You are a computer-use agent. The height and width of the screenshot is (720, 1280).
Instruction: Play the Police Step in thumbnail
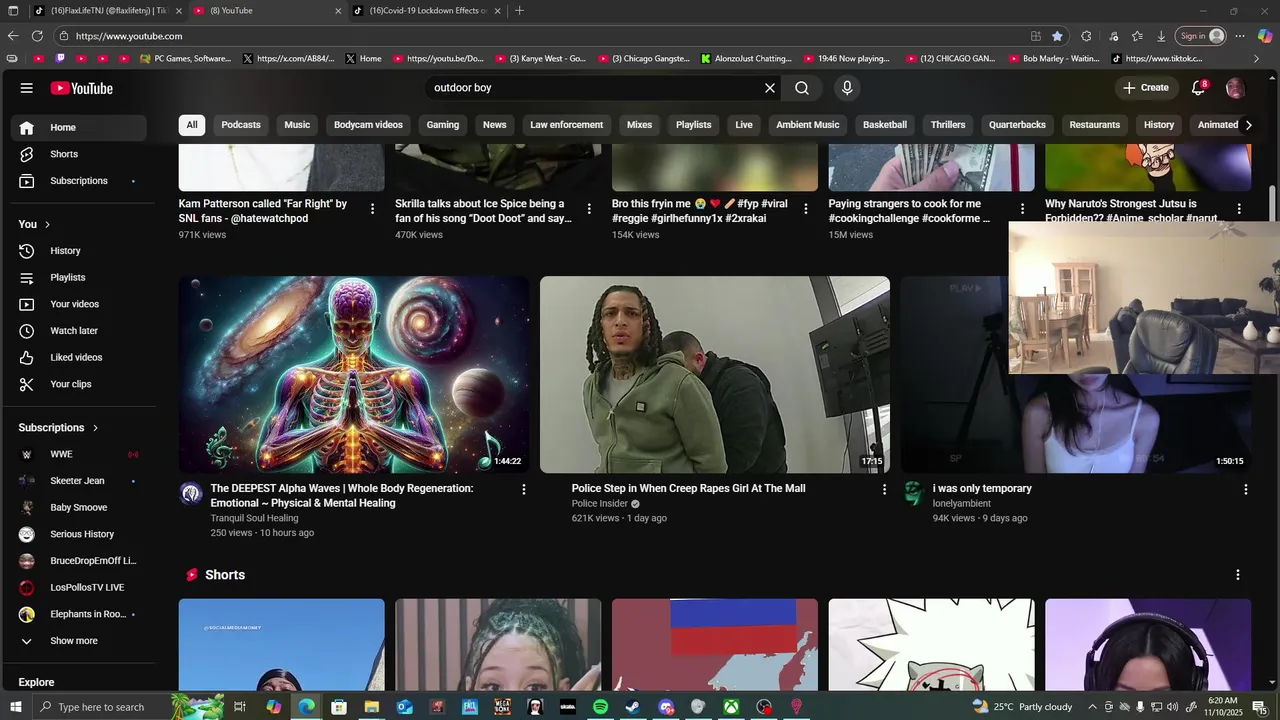715,375
